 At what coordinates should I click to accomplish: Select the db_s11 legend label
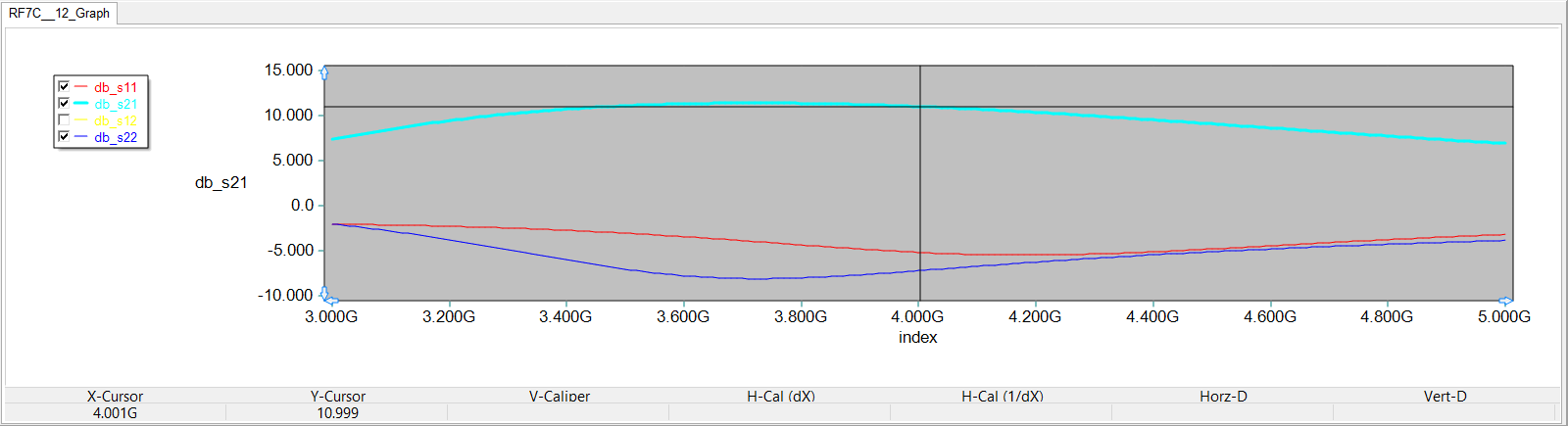pos(116,87)
